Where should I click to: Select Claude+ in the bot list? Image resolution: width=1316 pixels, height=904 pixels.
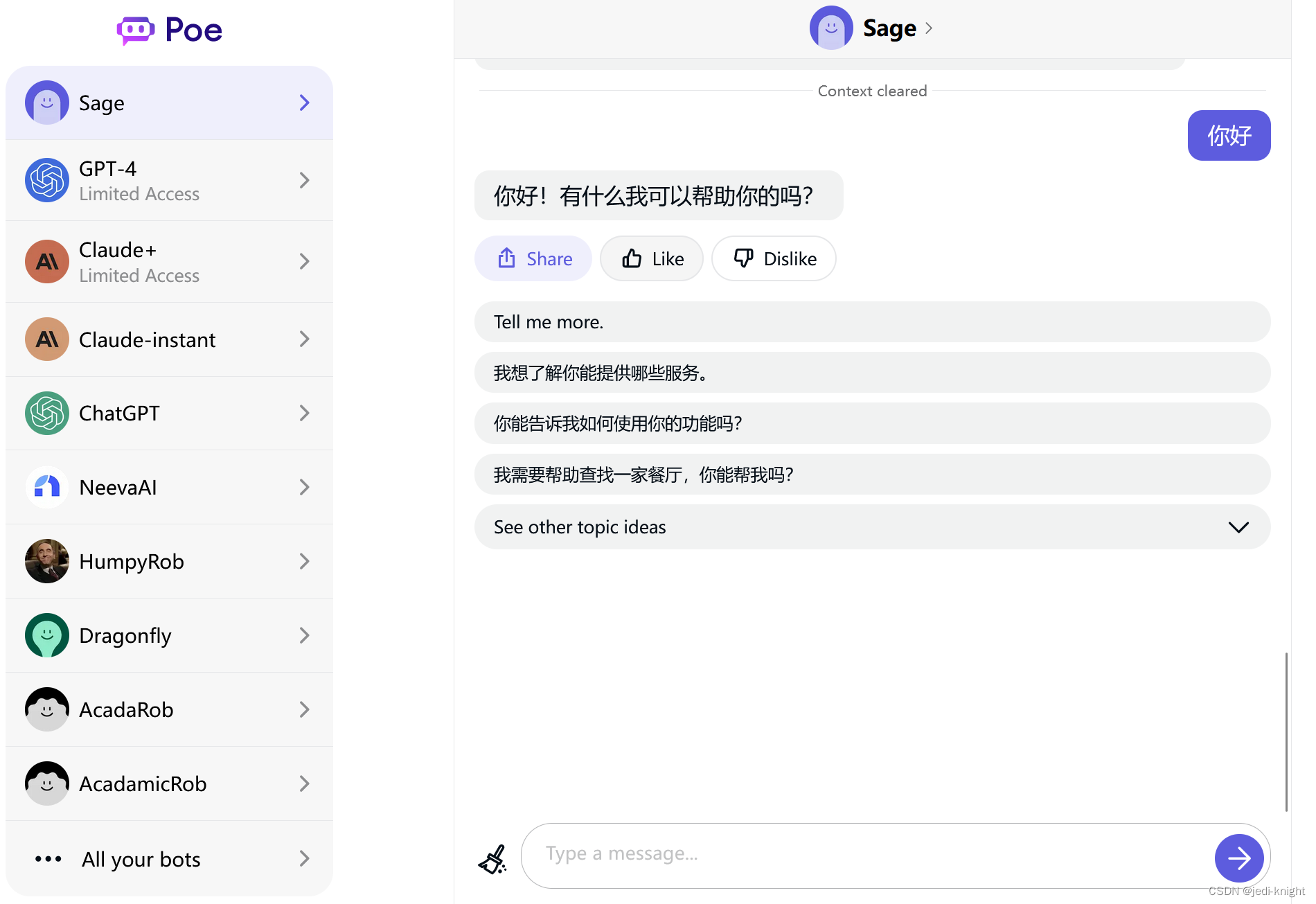tap(169, 261)
